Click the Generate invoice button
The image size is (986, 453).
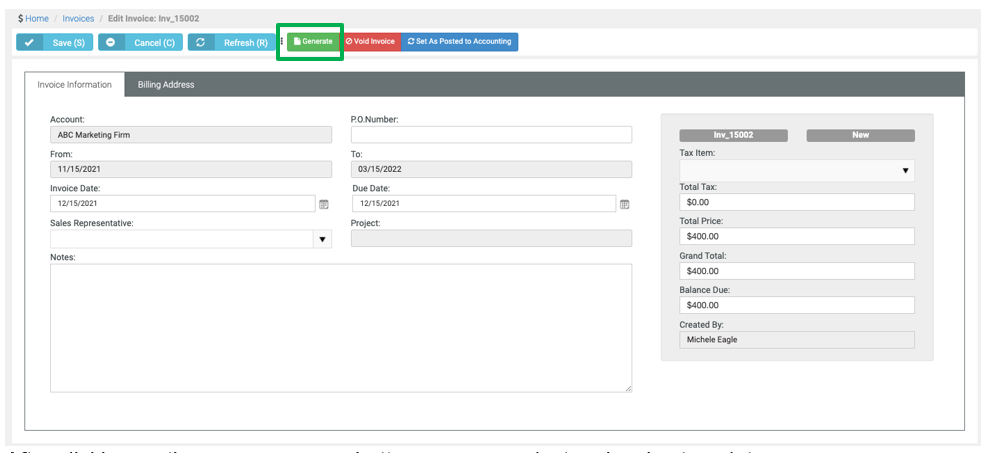[x=312, y=42]
